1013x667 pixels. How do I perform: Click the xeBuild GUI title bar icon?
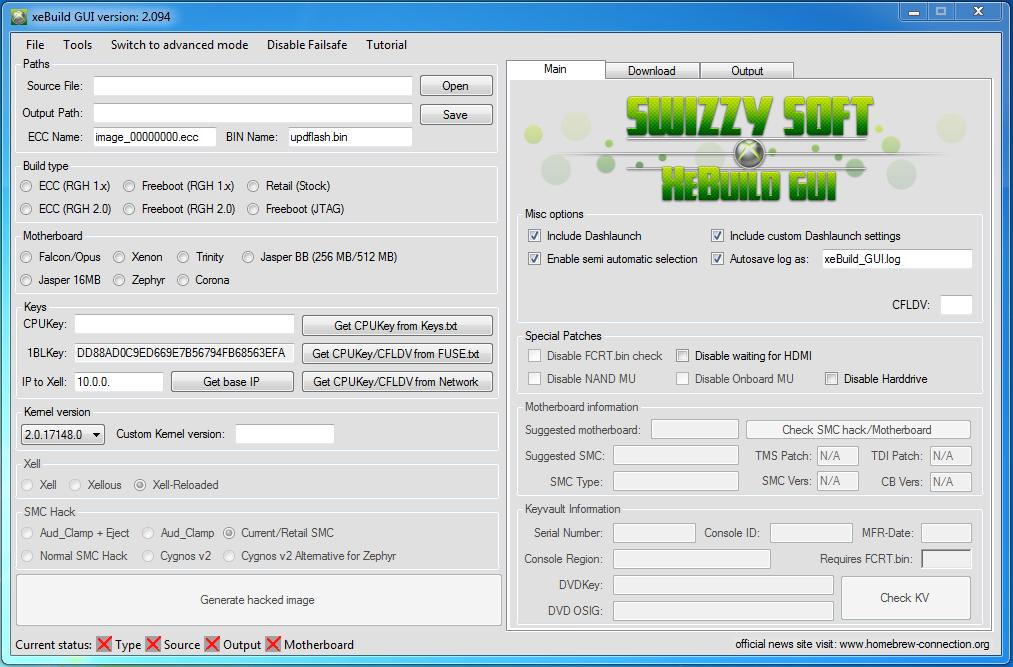[16, 15]
